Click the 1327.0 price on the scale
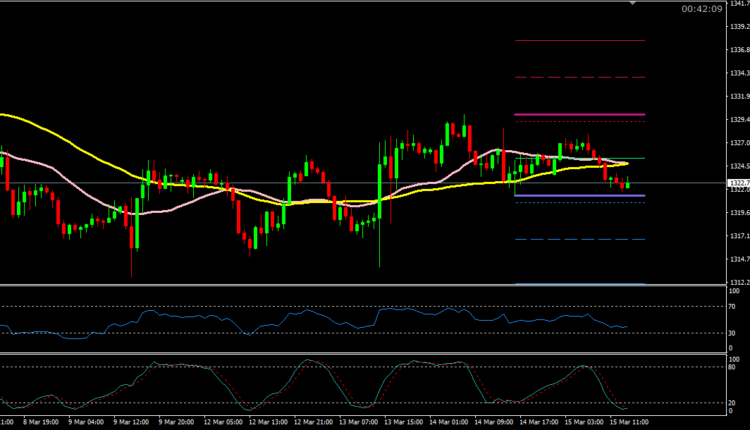Image resolution: width=750 pixels, height=430 pixels. [x=739, y=143]
